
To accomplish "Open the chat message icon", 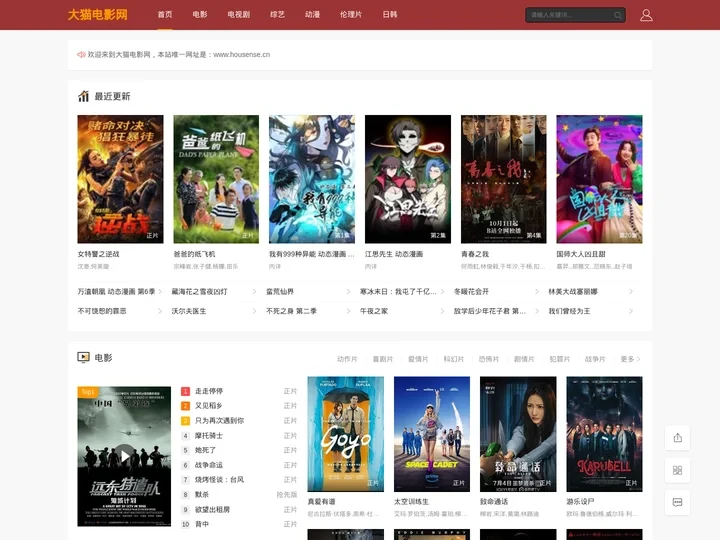I will (x=677, y=502).
